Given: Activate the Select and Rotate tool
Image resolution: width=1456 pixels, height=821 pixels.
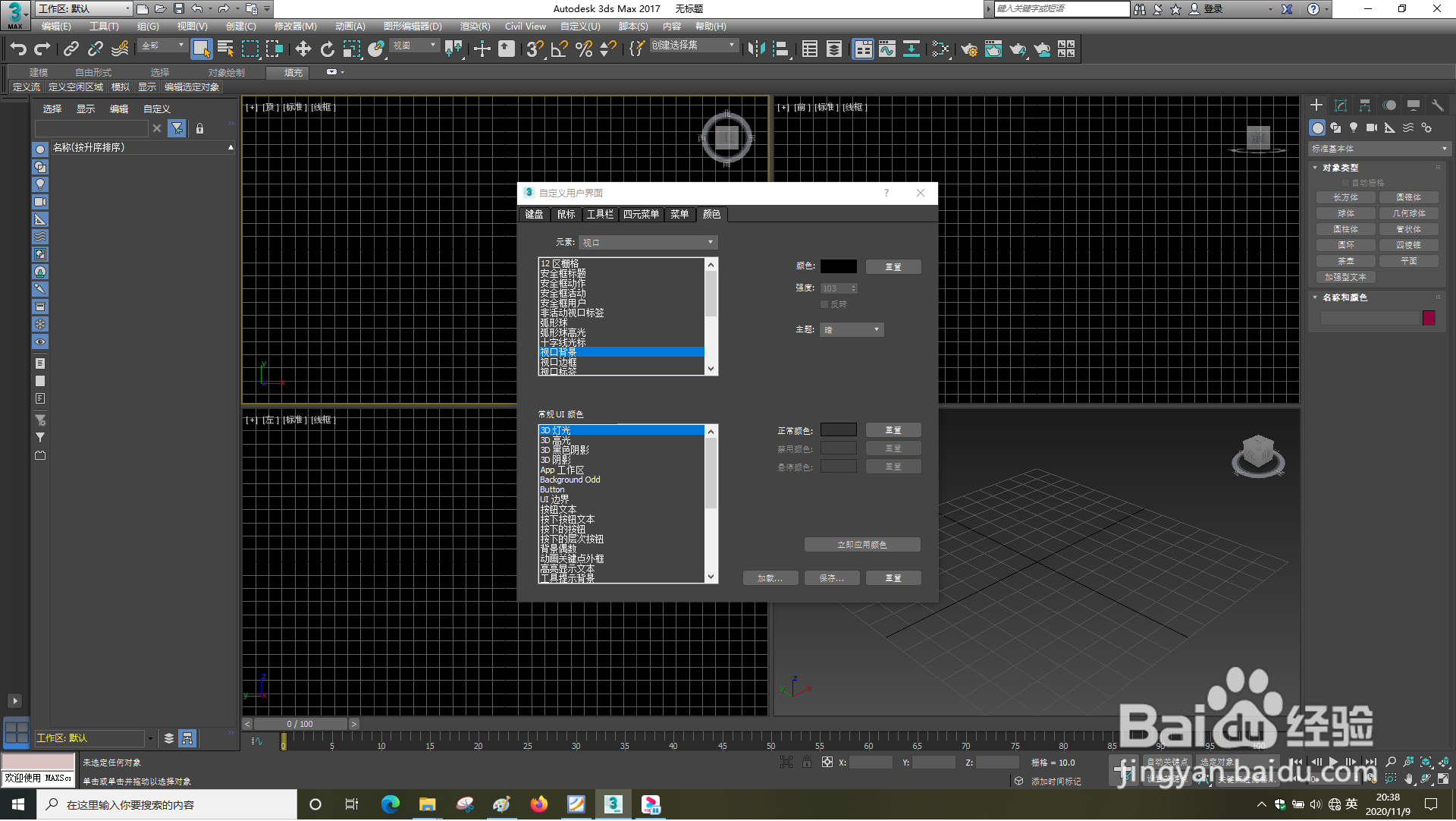Looking at the screenshot, I should [x=328, y=49].
